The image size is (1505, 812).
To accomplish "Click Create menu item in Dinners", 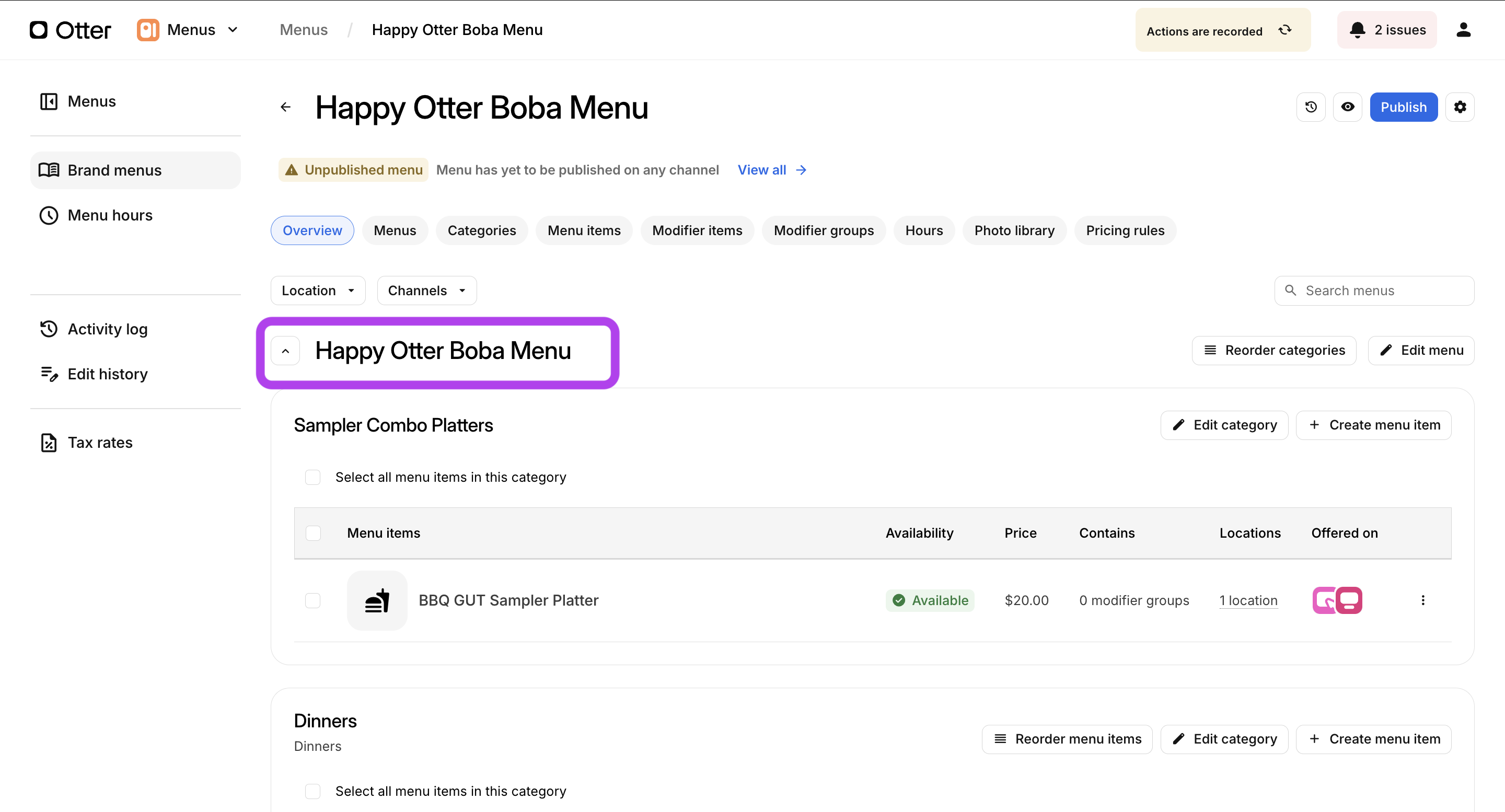I will pos(1373,739).
